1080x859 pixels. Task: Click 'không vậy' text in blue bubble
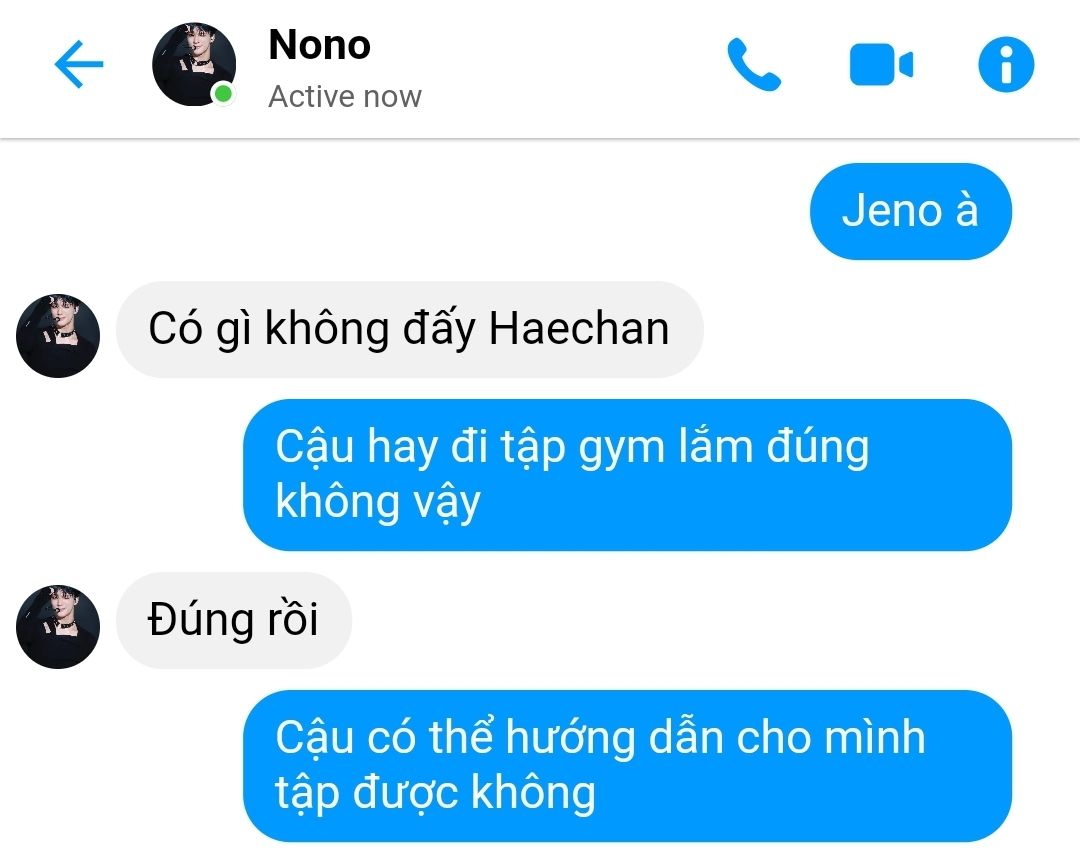(377, 501)
